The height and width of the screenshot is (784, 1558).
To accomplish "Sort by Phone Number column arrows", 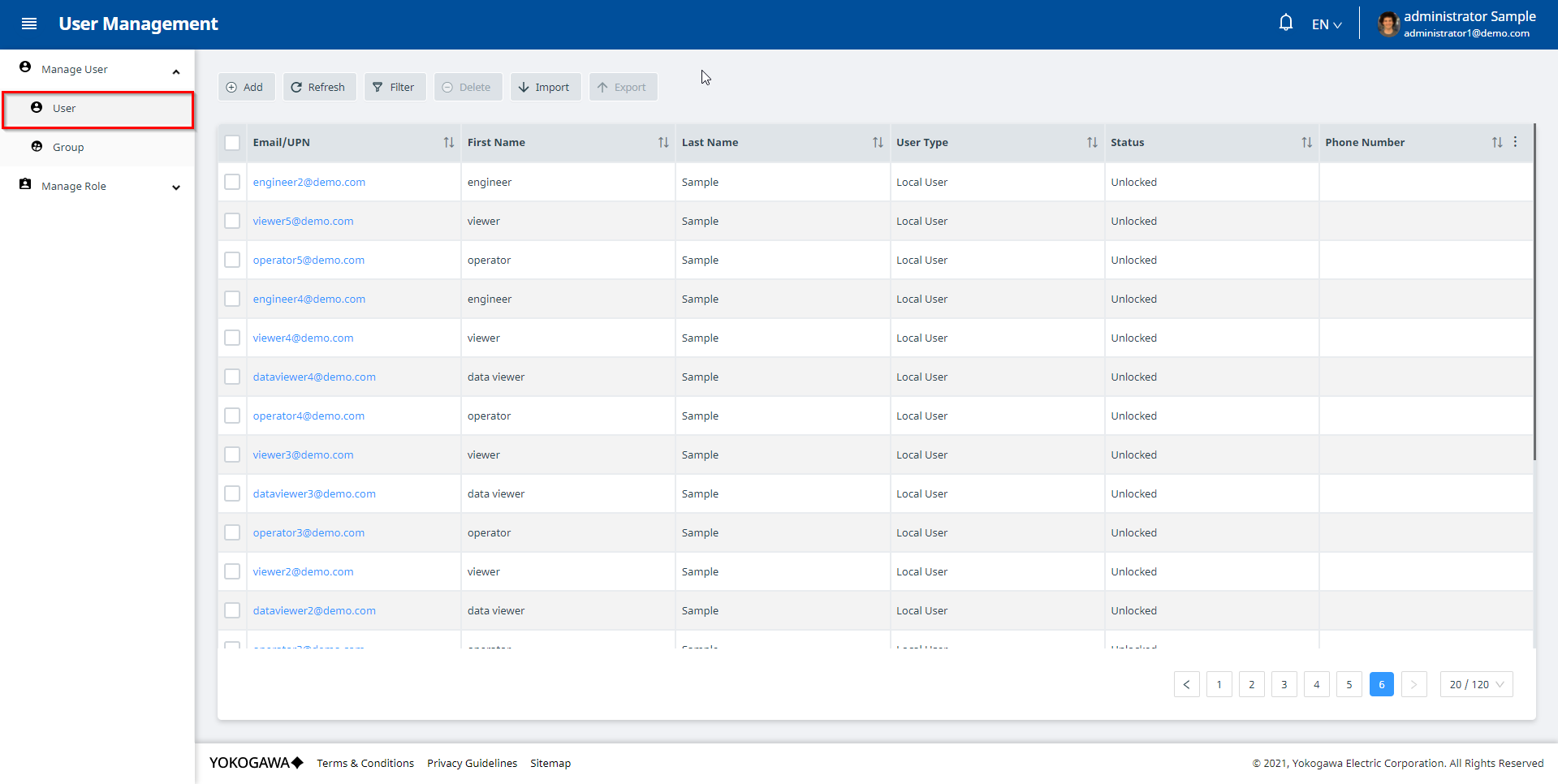I will click(x=1496, y=142).
